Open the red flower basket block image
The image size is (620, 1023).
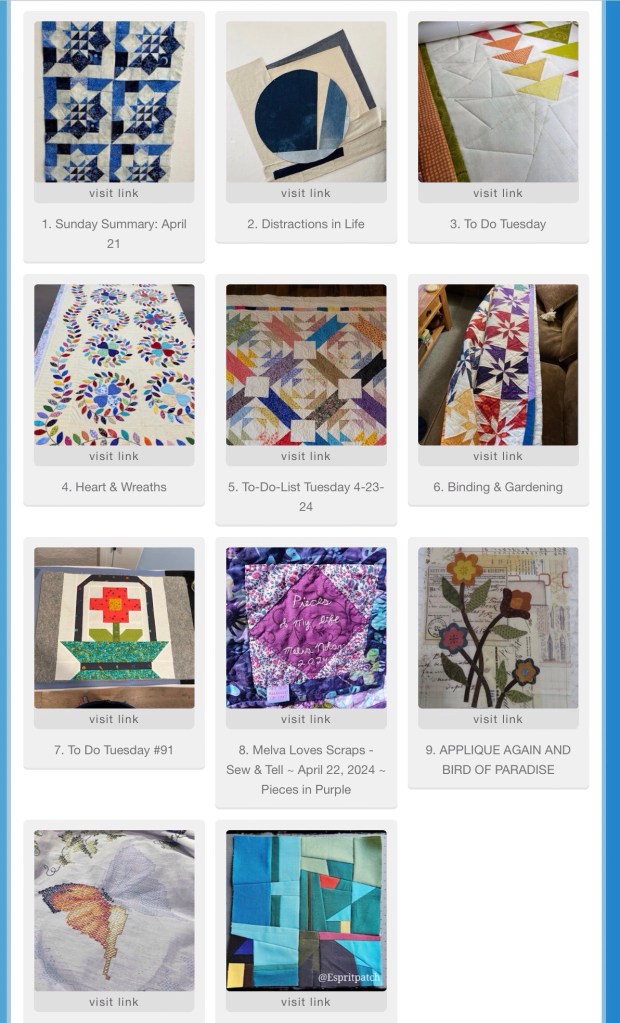114,628
